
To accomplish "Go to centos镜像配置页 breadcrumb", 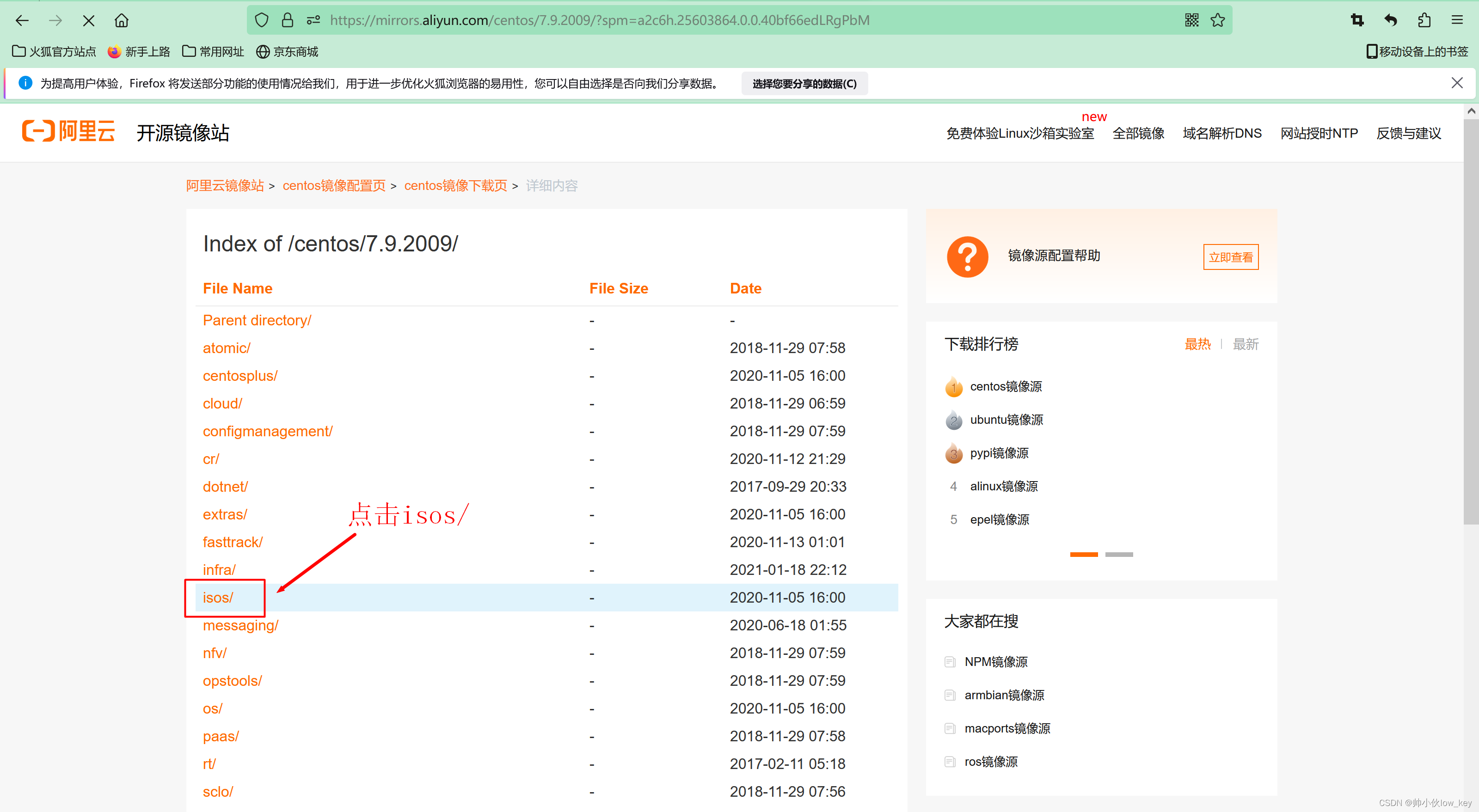I will [334, 186].
